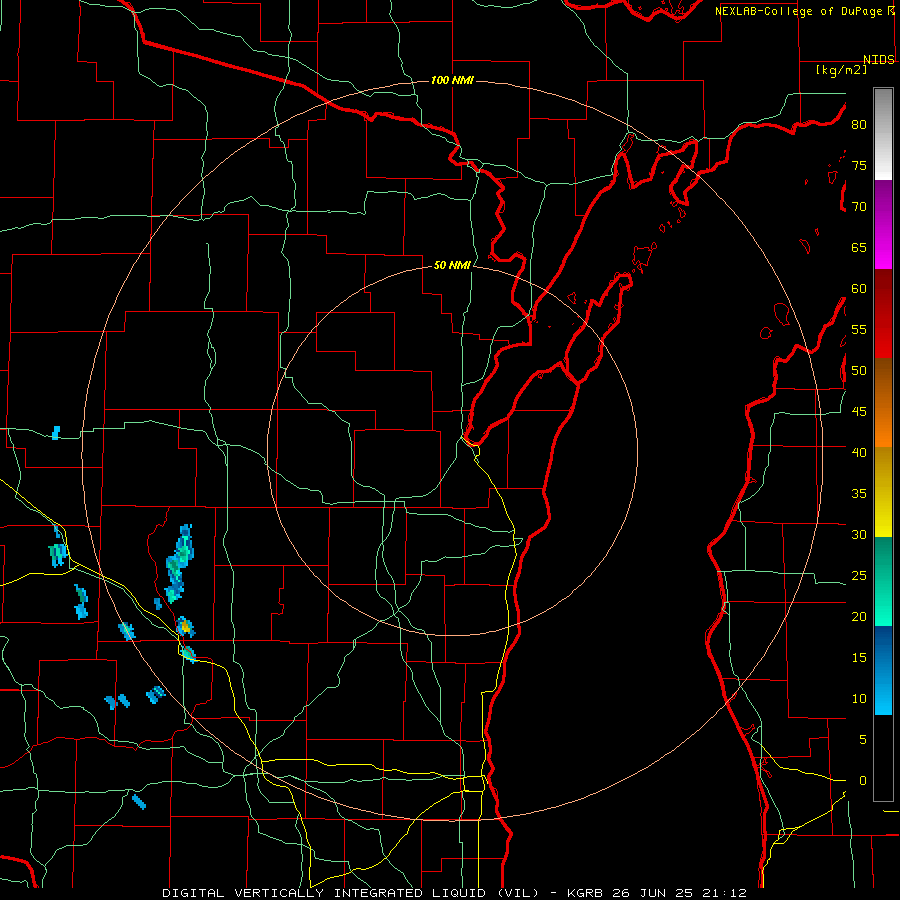Click the [kg/m2] units label
This screenshot has width=900, height=900.
coord(841,70)
